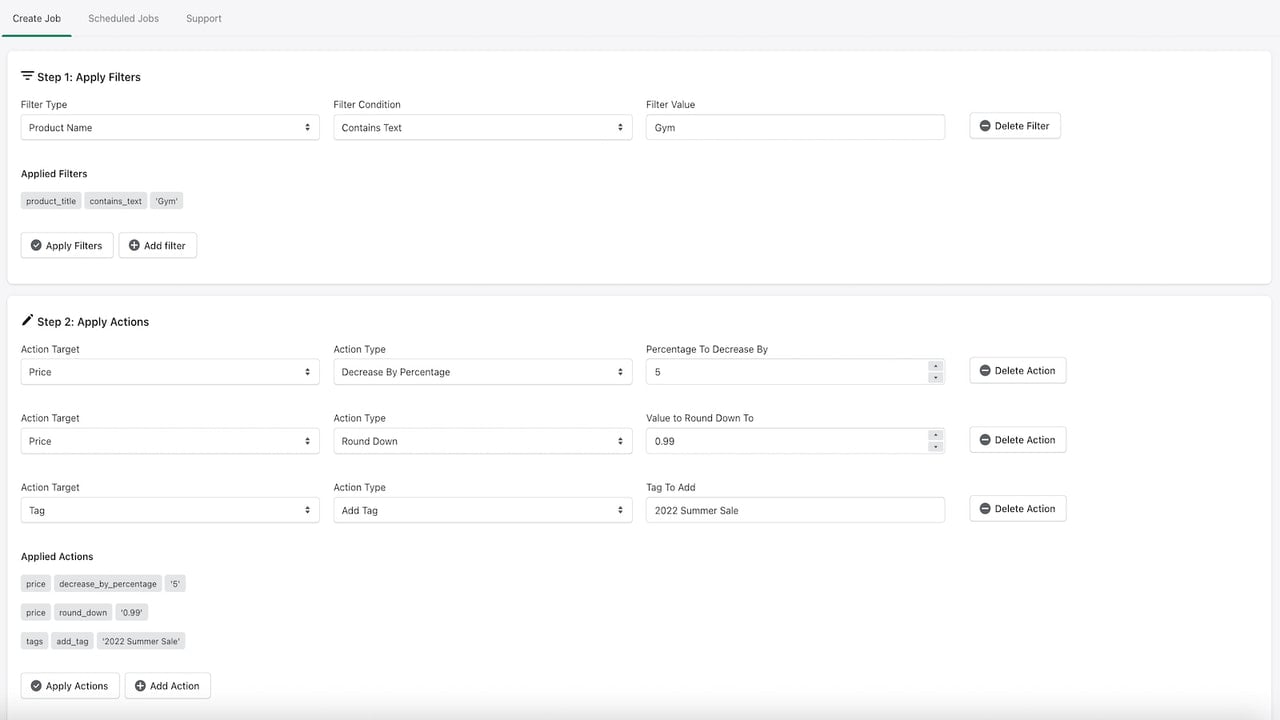Switch to the Scheduled Jobs tab
1280x720 pixels.
point(124,18)
